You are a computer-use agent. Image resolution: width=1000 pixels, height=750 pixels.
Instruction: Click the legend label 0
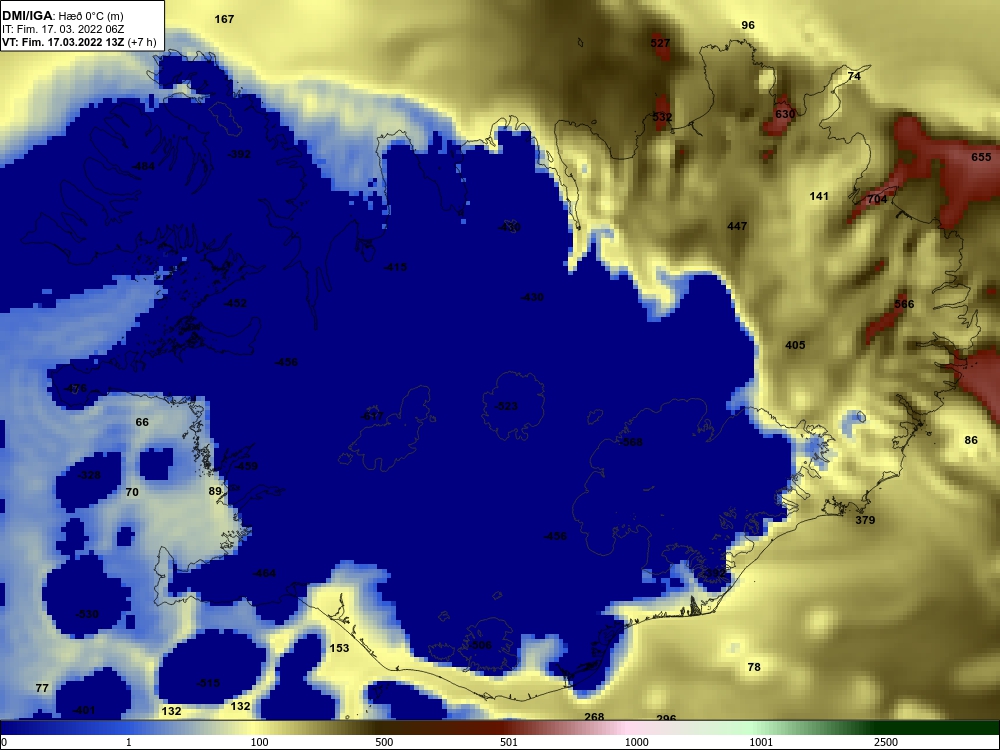pos(3,742)
